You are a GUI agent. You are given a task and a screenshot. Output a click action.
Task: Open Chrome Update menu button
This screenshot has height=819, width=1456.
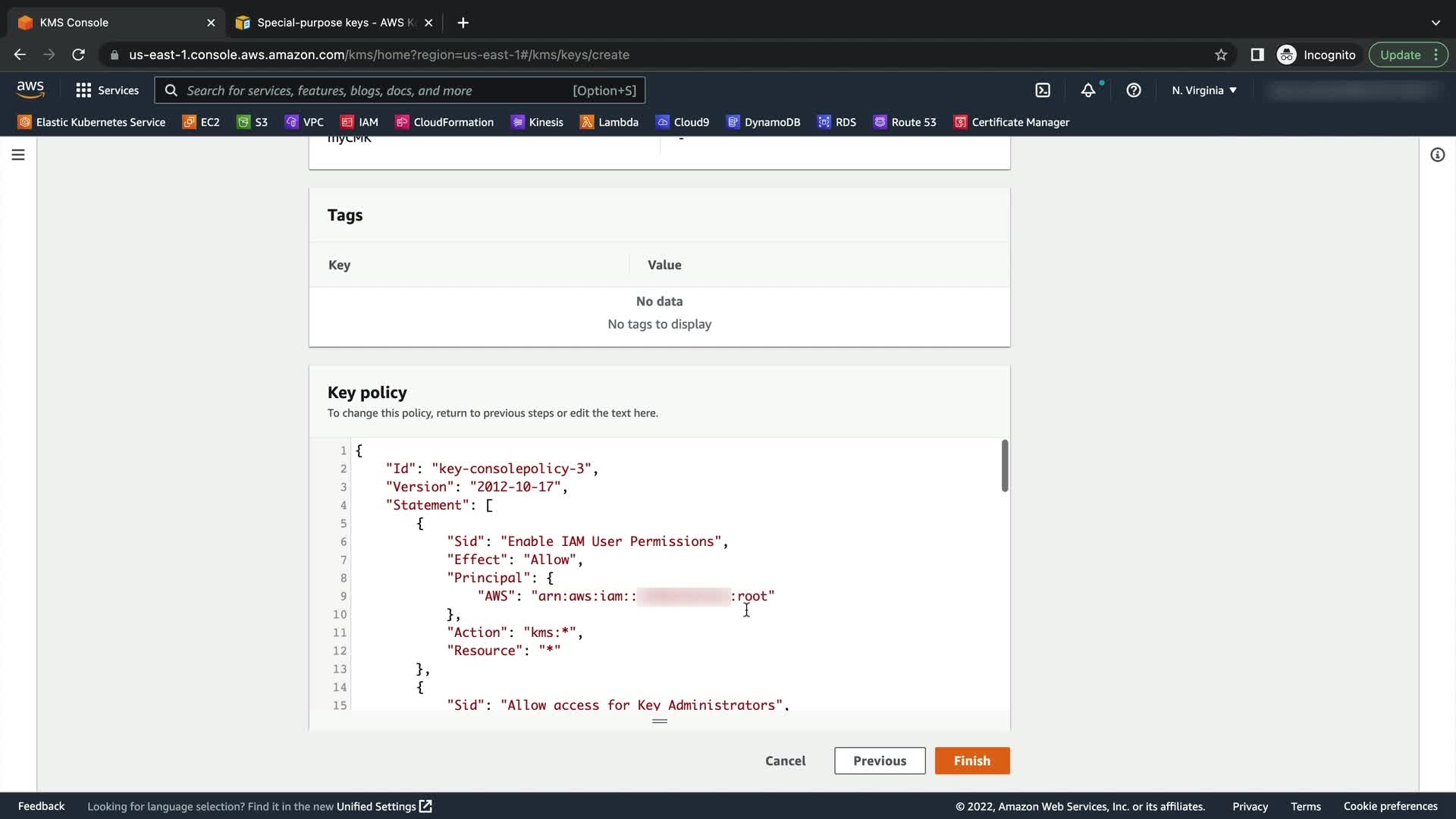pos(1407,55)
